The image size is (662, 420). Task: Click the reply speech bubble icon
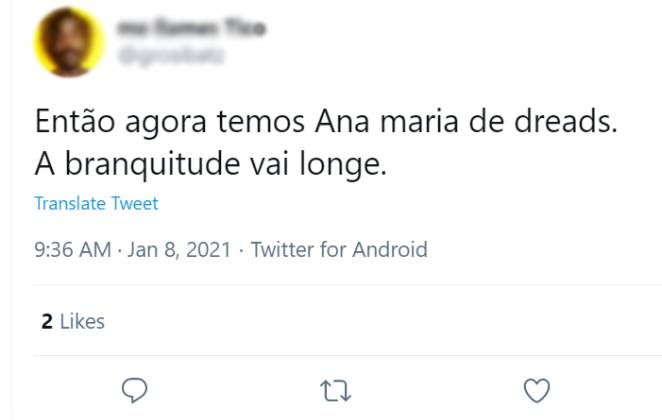pyautogui.click(x=134, y=389)
